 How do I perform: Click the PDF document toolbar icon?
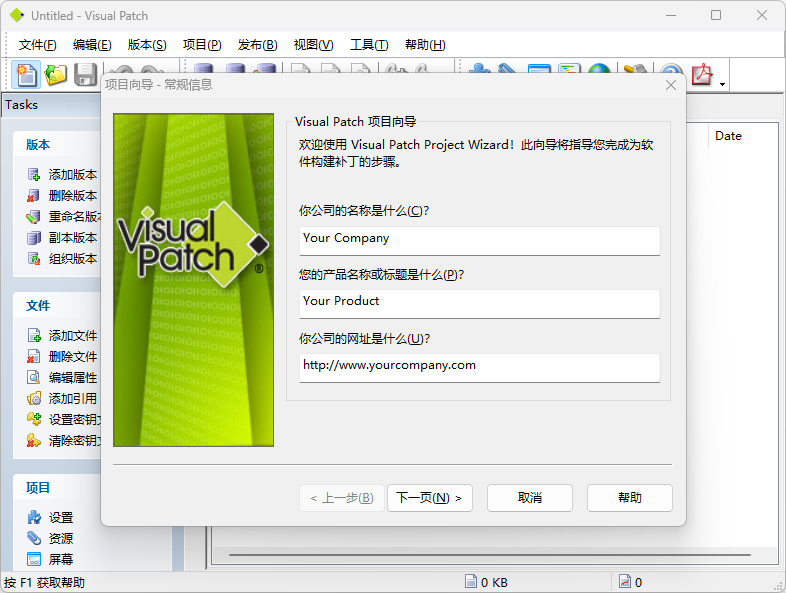(x=702, y=75)
